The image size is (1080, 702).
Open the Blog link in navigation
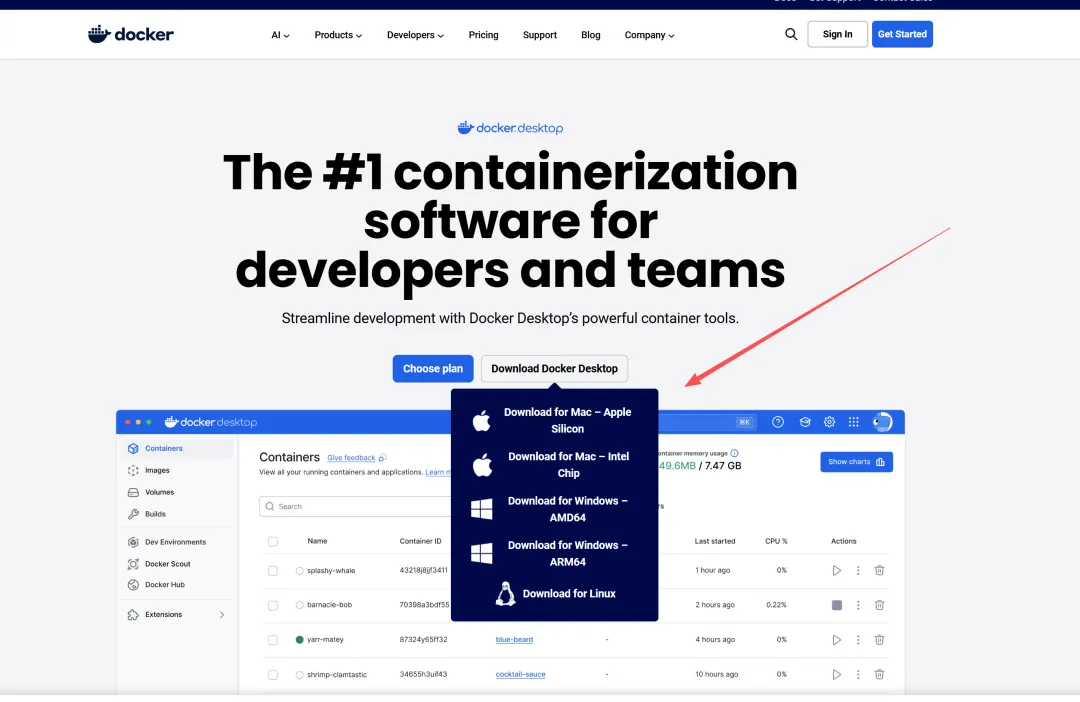(590, 35)
